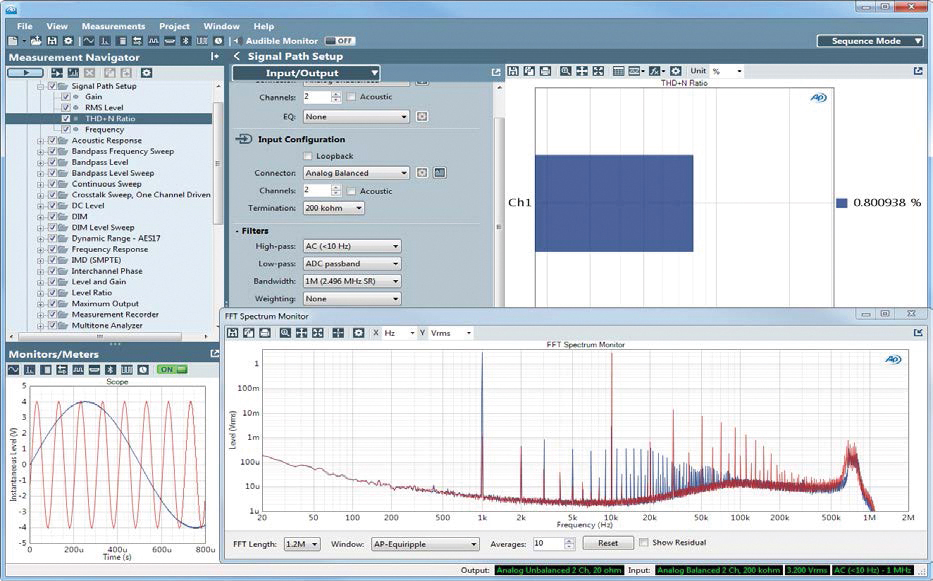Print the THD+N Ratio graph

point(546,71)
